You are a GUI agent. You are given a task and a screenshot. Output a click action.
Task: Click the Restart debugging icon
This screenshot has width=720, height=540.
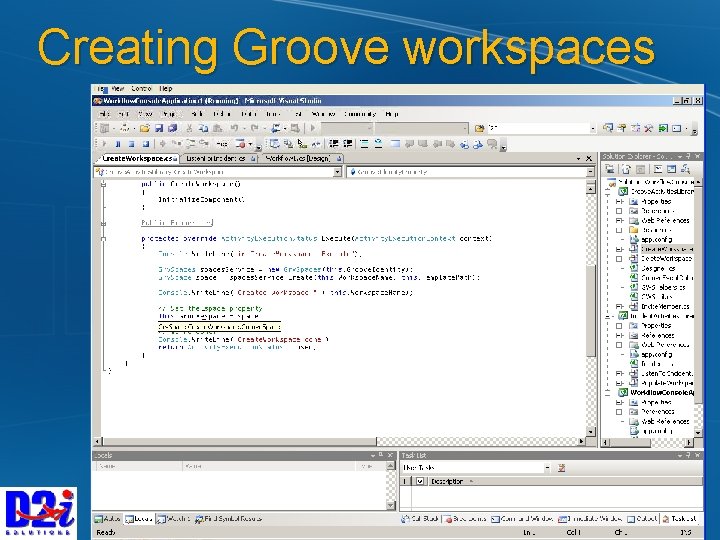(x=146, y=144)
